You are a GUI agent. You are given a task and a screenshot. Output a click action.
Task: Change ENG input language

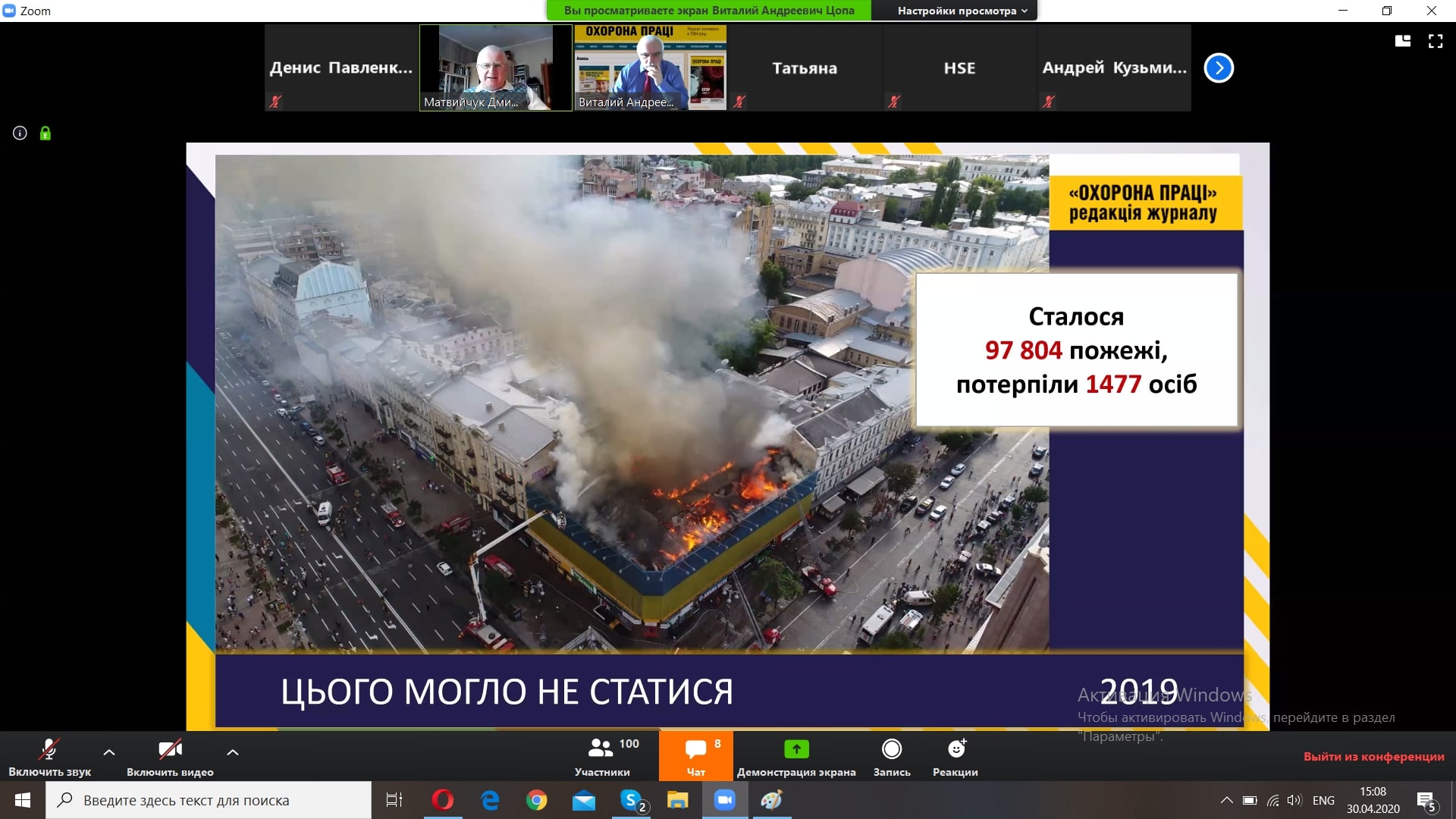[x=1323, y=800]
